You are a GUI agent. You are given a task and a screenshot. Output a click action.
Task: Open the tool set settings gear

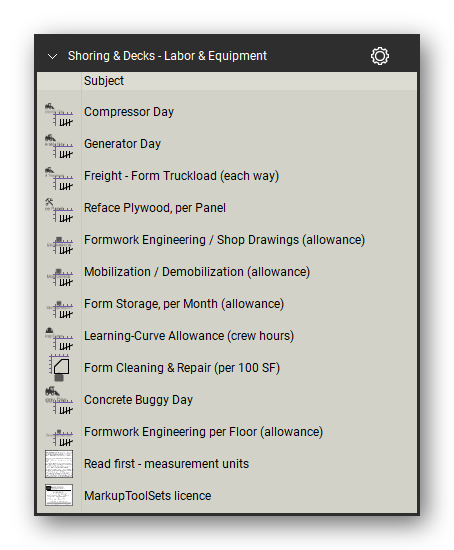pos(380,56)
